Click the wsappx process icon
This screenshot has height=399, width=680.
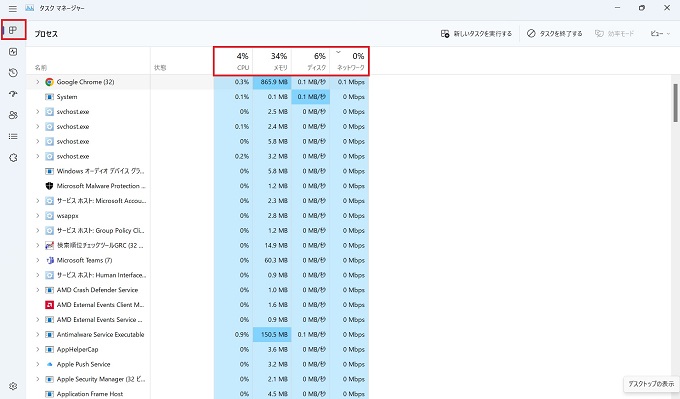point(49,216)
